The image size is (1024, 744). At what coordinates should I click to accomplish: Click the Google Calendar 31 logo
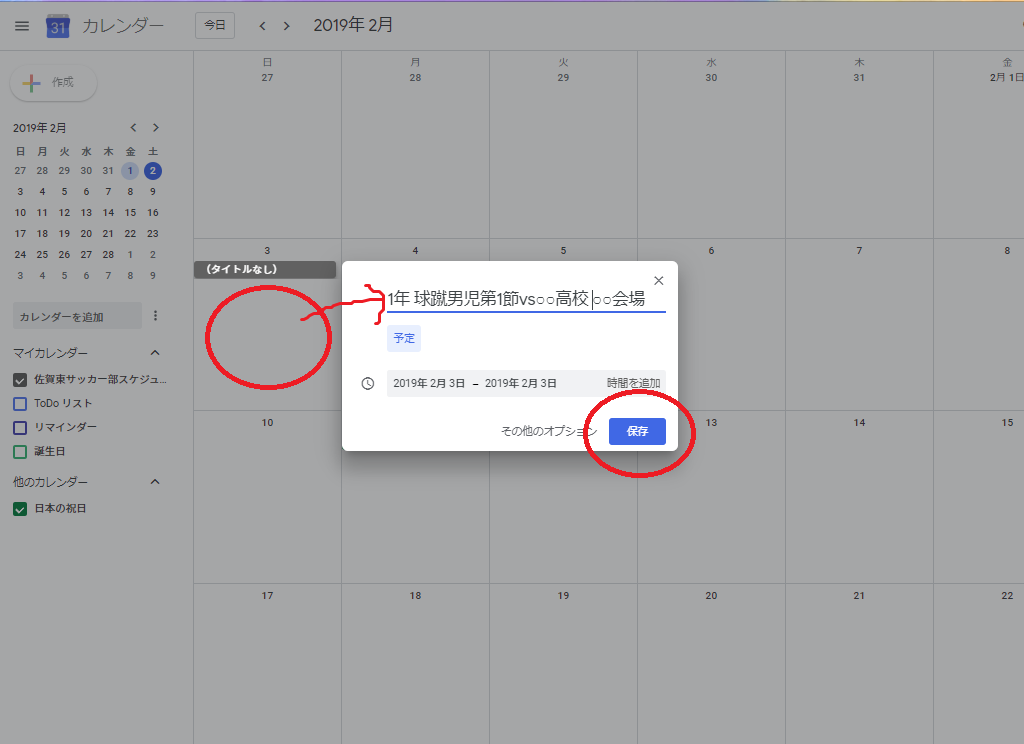click(x=57, y=26)
